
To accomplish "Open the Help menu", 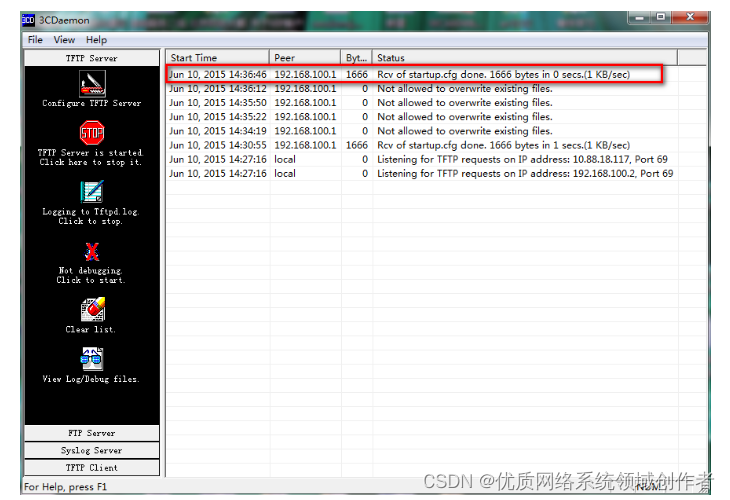I will 96,40.
